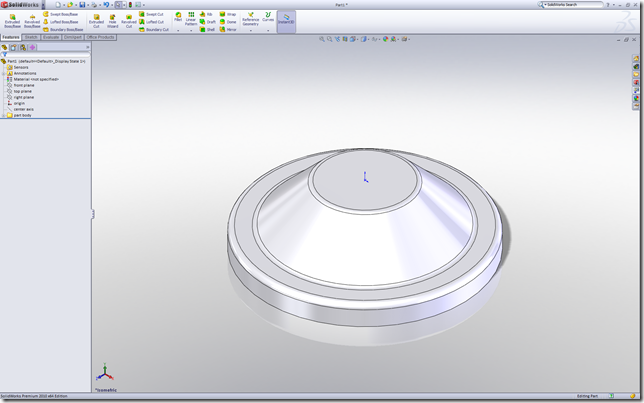644x403 pixels.
Task: Select the Linear Pattern tool
Action: (x=191, y=18)
